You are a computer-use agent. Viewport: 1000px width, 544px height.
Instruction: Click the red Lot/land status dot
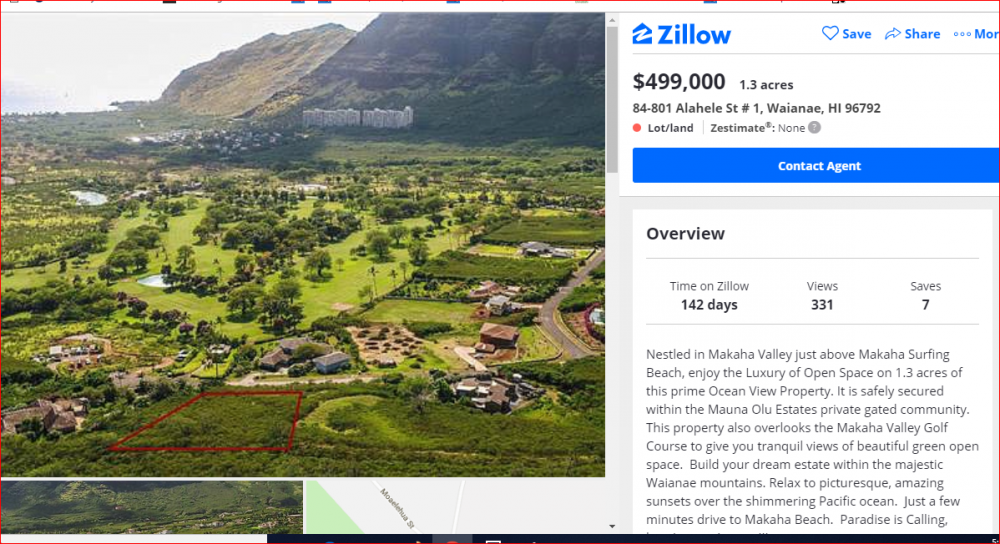[637, 128]
